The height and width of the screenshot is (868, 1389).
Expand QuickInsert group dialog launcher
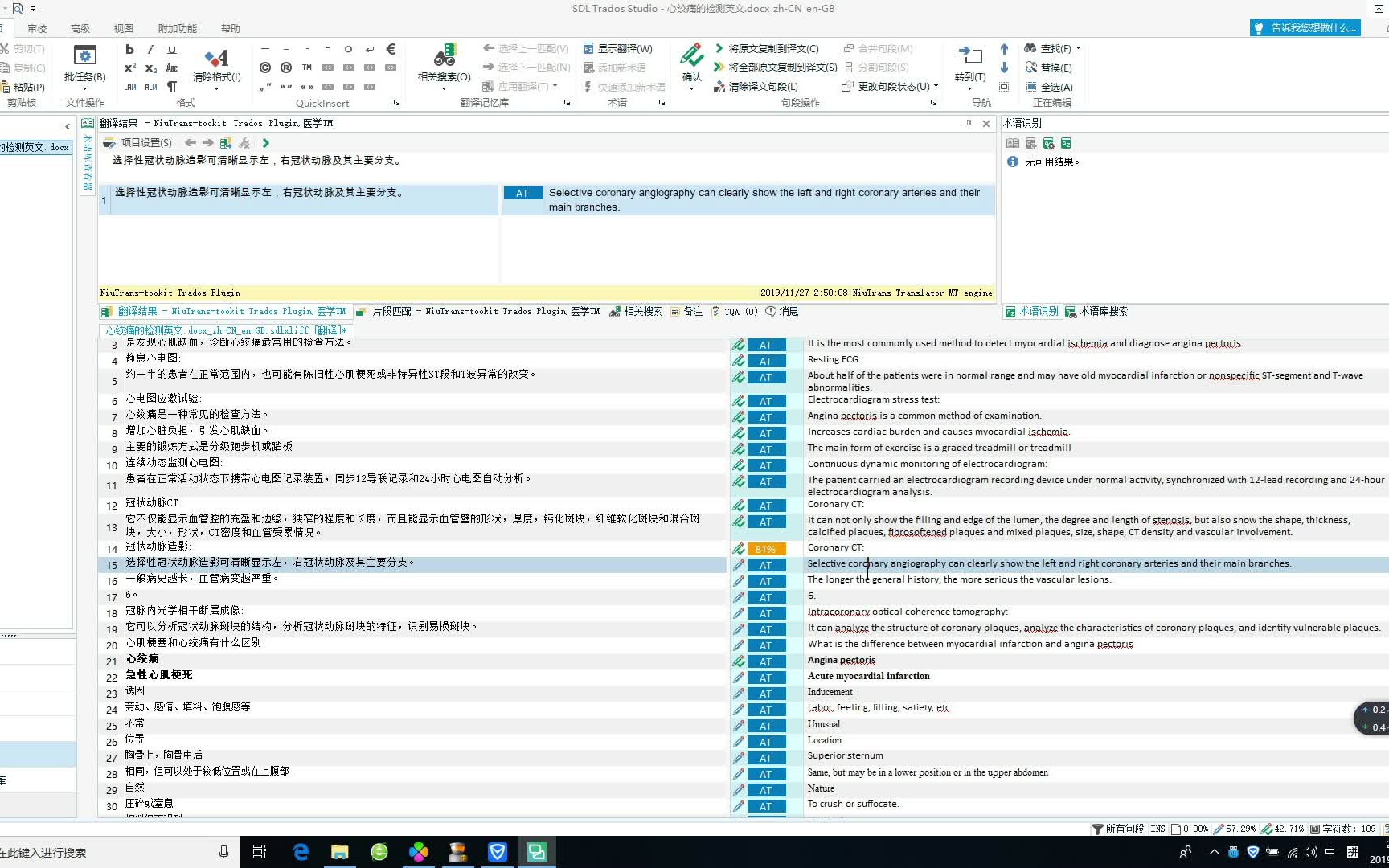pyautogui.click(x=396, y=103)
